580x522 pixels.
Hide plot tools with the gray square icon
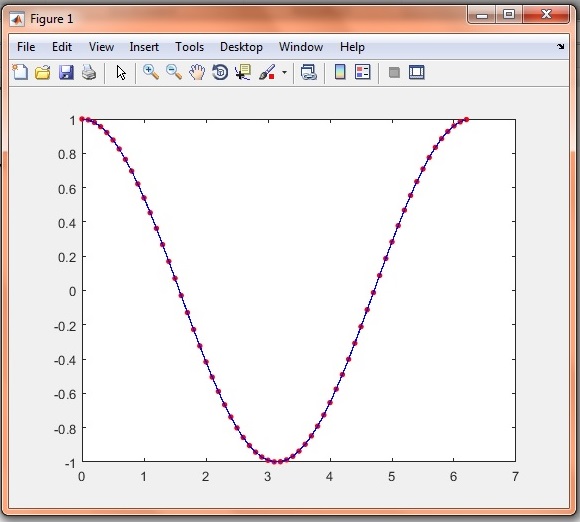coord(394,73)
